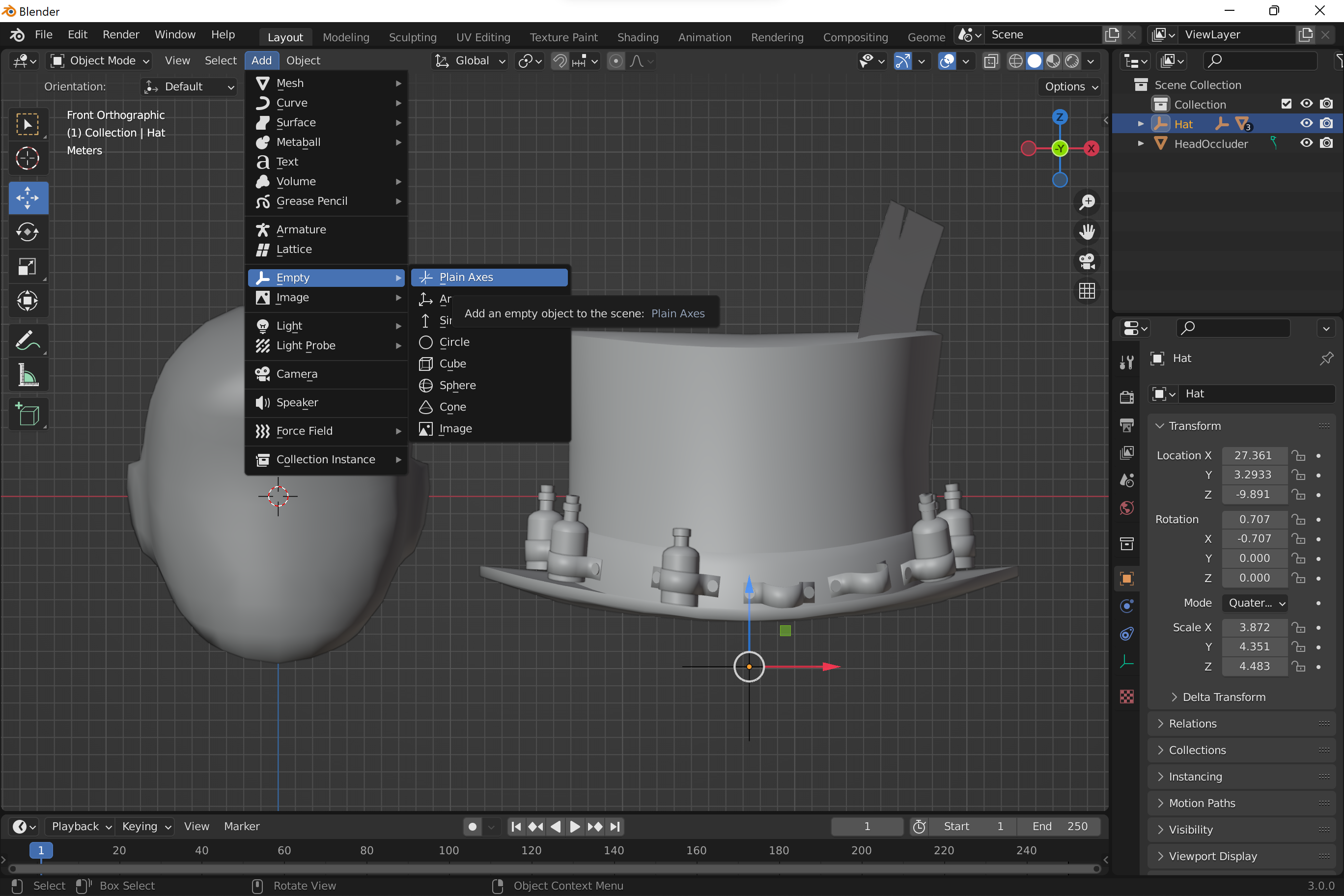
Task: Uncheck the Collection exclude checkbox
Action: (x=1287, y=104)
